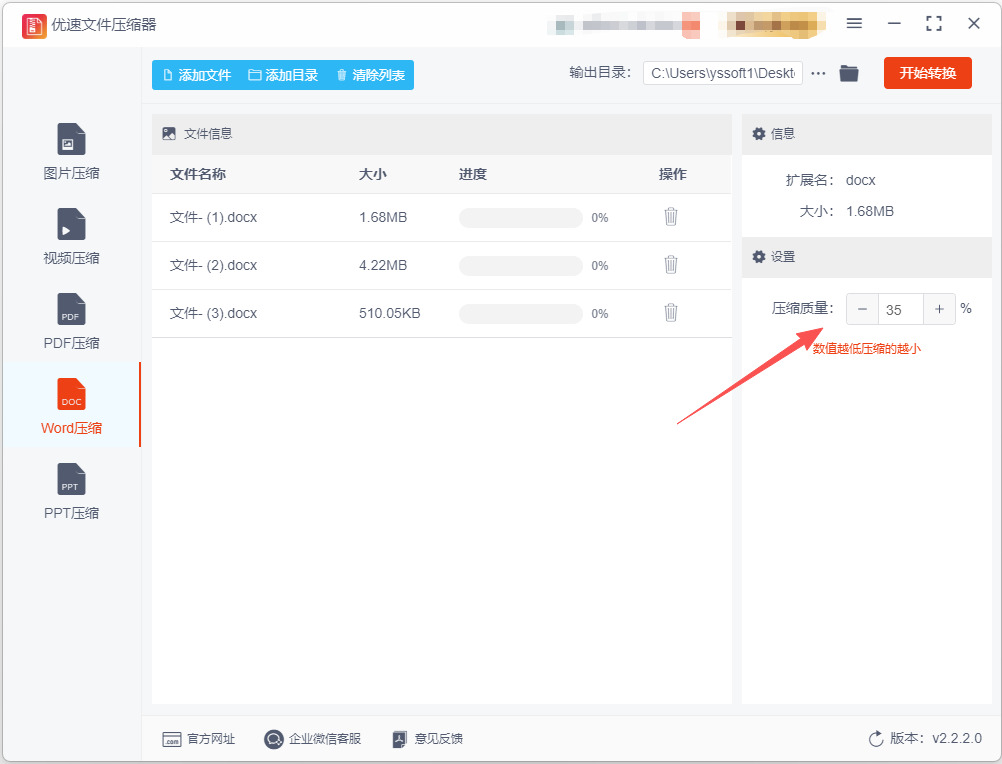The height and width of the screenshot is (764, 1002).
Task: Click the size value 510.05KB
Action: tap(389, 314)
